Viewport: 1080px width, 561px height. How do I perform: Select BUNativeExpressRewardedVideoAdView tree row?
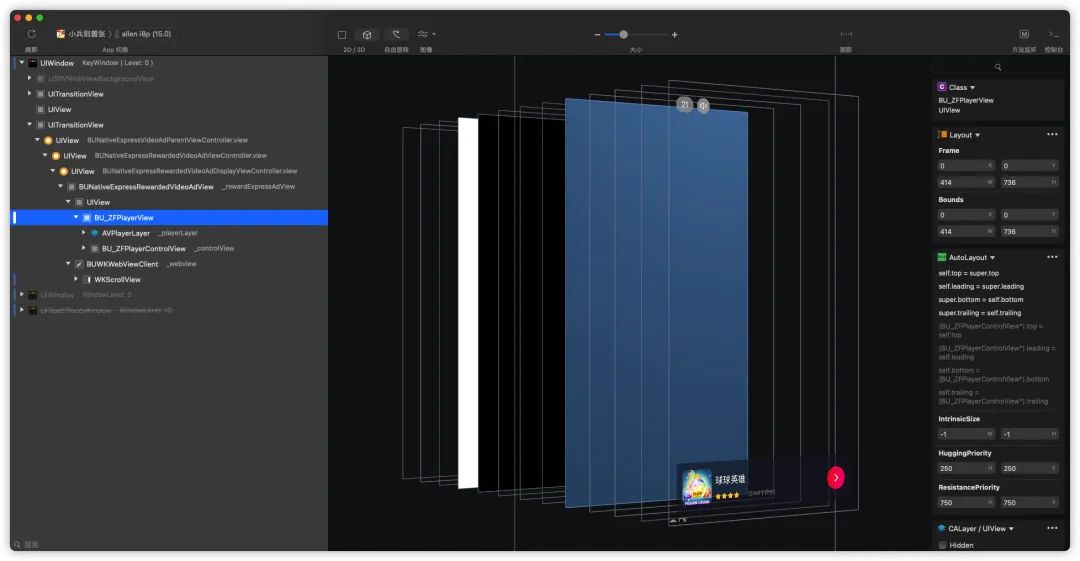169,187
